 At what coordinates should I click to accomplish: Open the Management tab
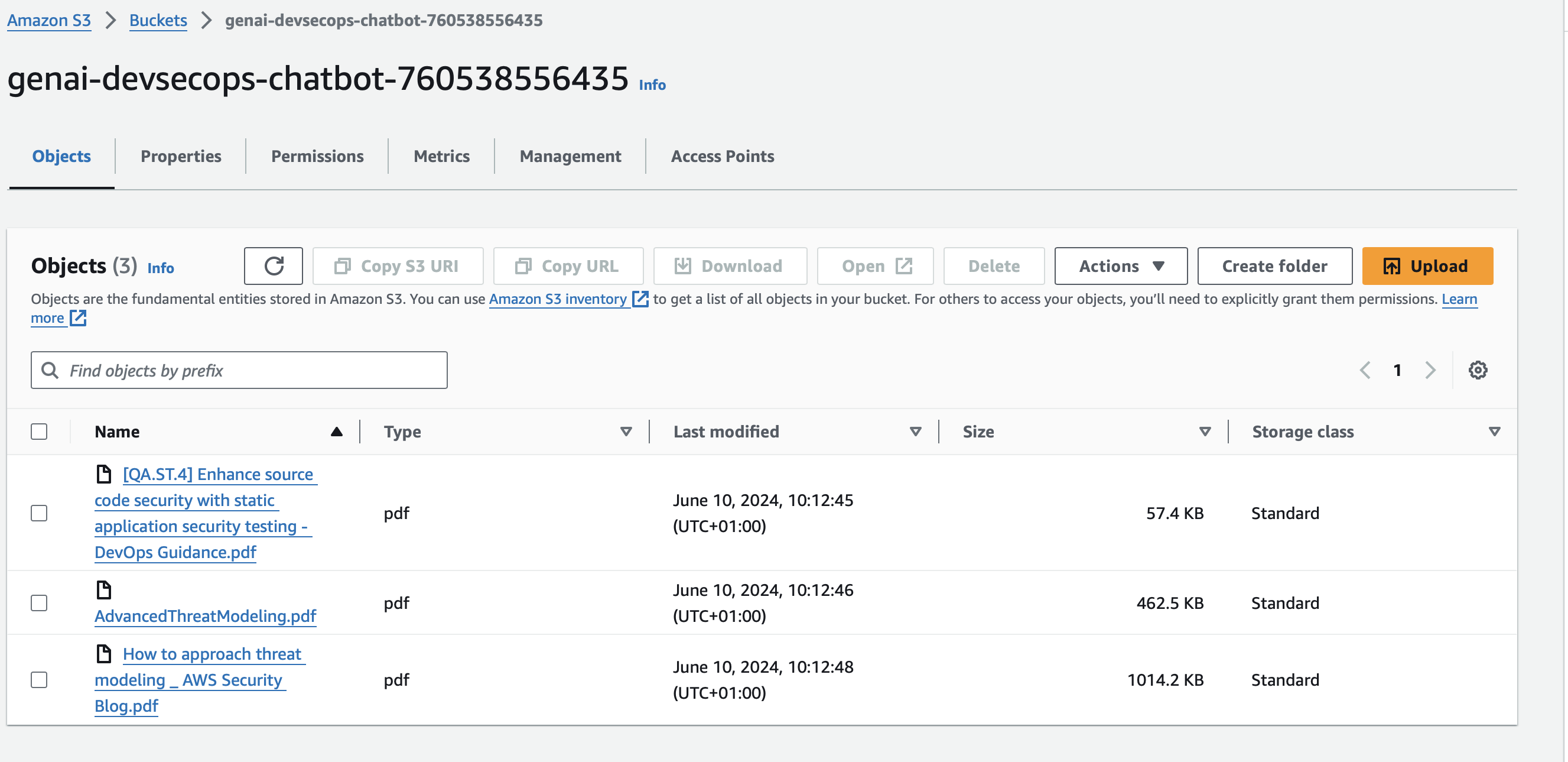click(x=570, y=157)
